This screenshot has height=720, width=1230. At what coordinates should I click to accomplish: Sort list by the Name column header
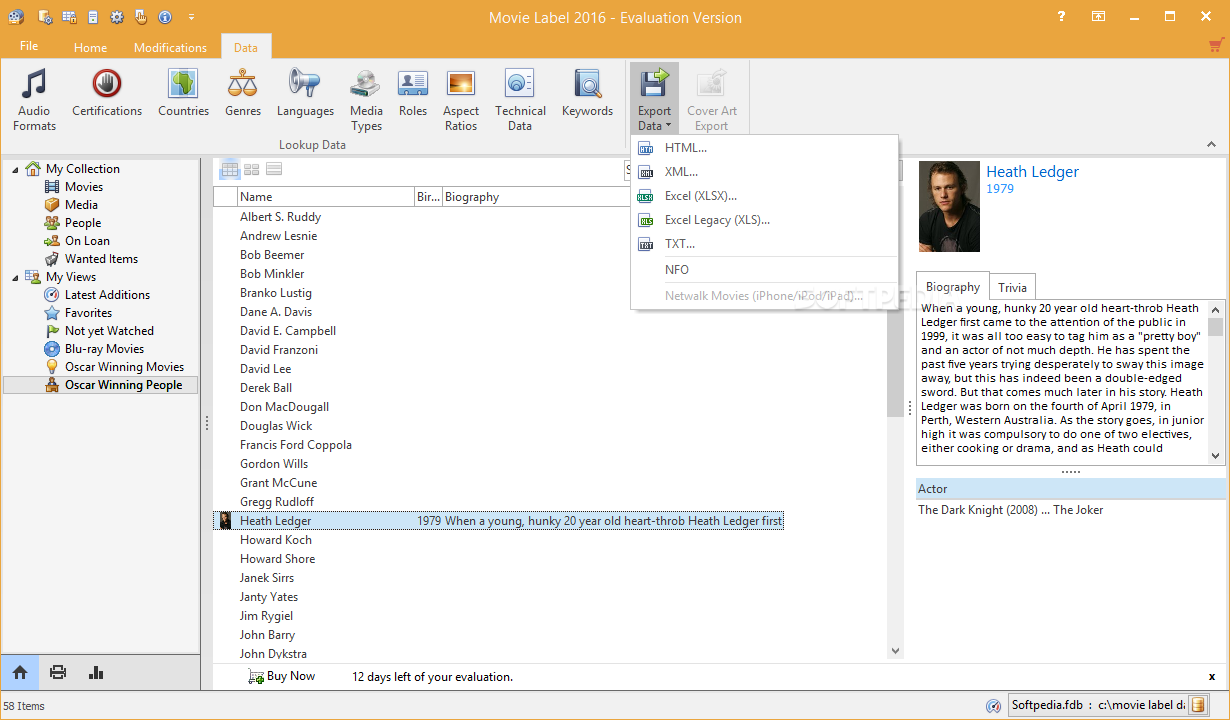coord(326,197)
